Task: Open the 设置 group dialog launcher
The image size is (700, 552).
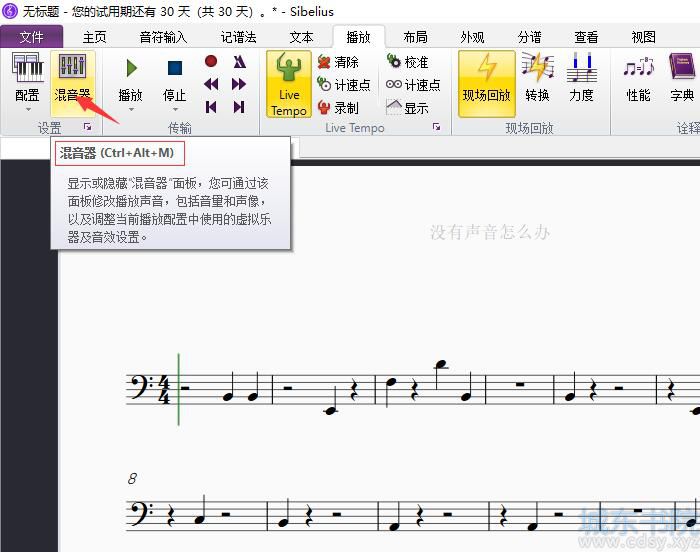Action: 88,127
